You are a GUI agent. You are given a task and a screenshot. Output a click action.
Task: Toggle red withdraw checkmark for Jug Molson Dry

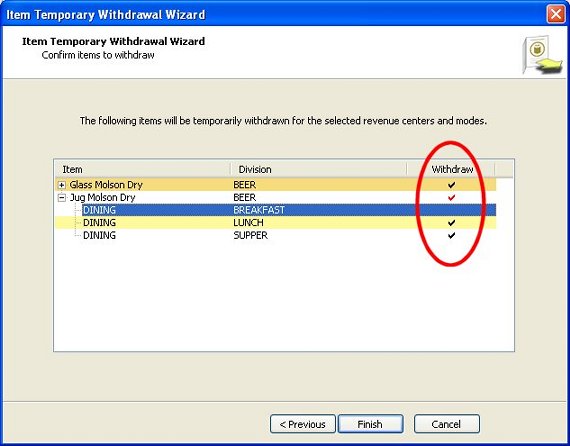click(451, 198)
